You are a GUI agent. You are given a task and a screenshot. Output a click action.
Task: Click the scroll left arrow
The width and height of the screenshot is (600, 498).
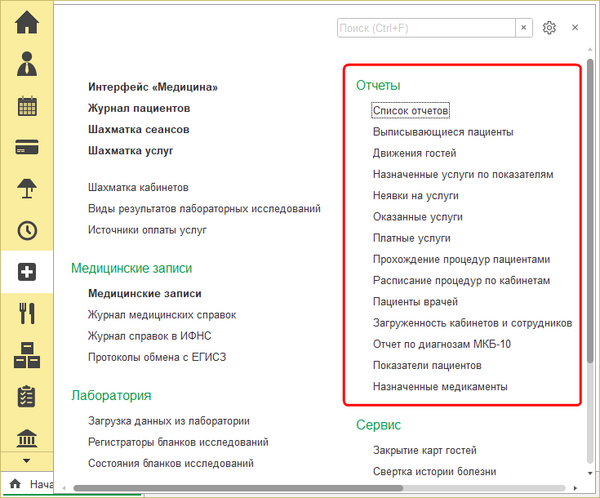click(x=64, y=488)
